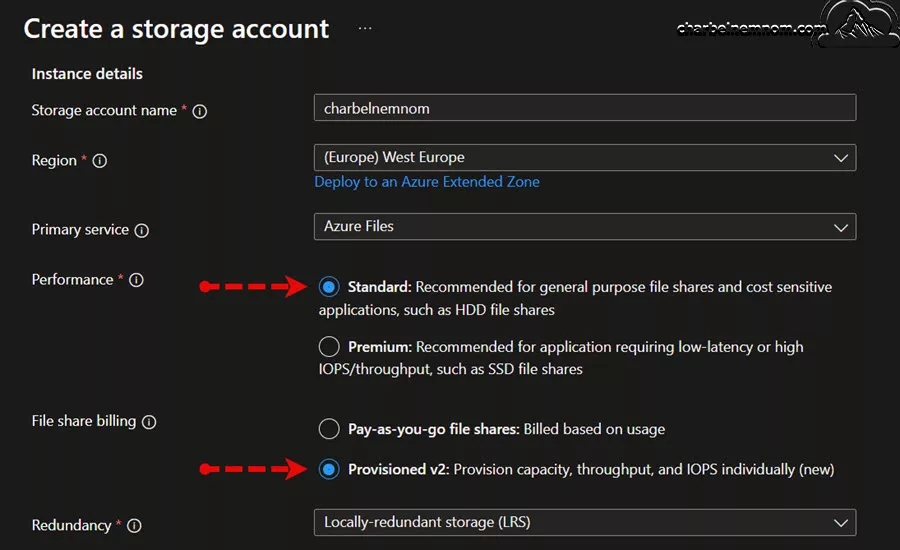Viewport: 900px width, 550px height.
Task: Click the File share billing label
Action: [x=84, y=421]
